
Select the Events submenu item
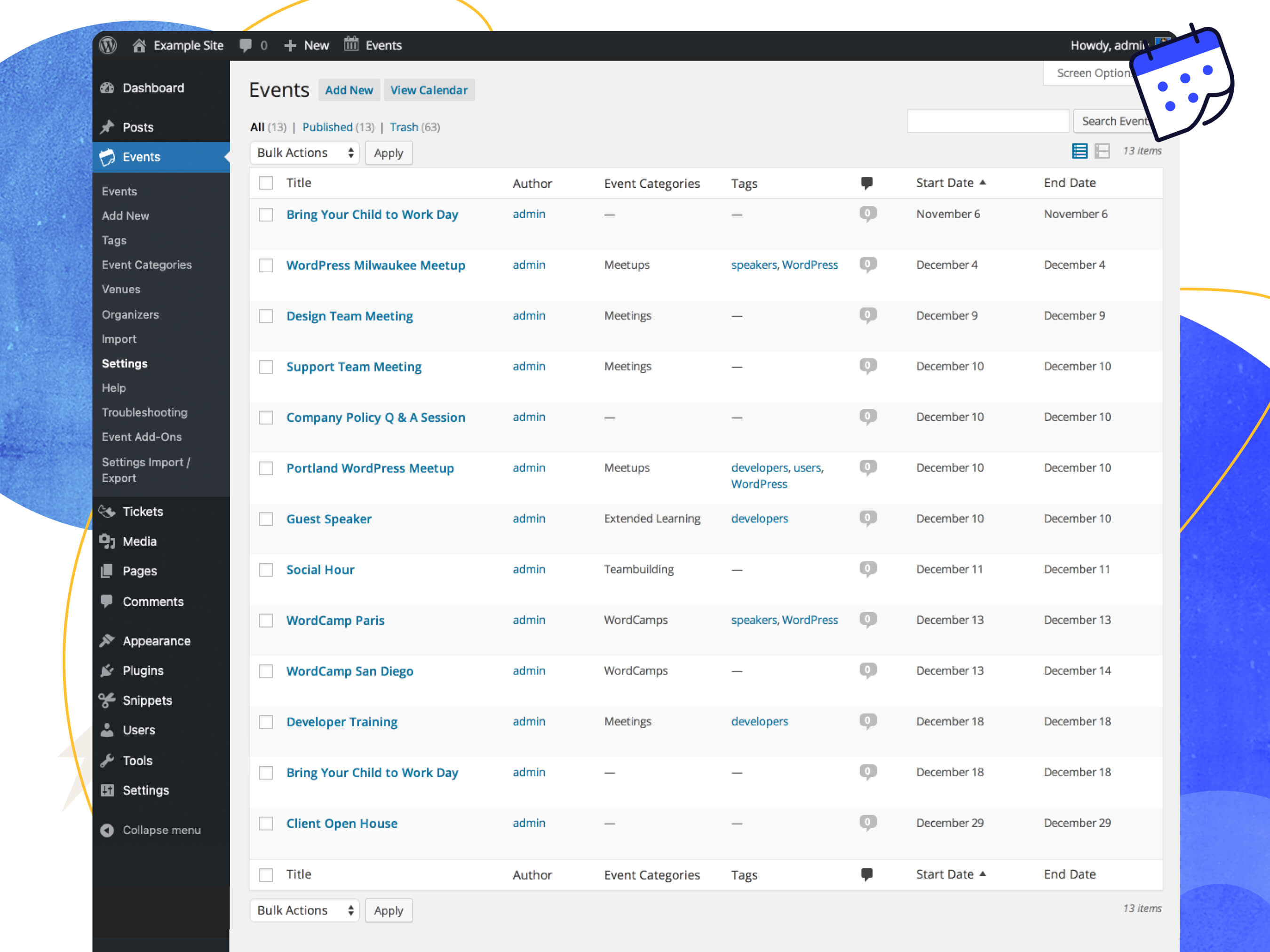[119, 190]
